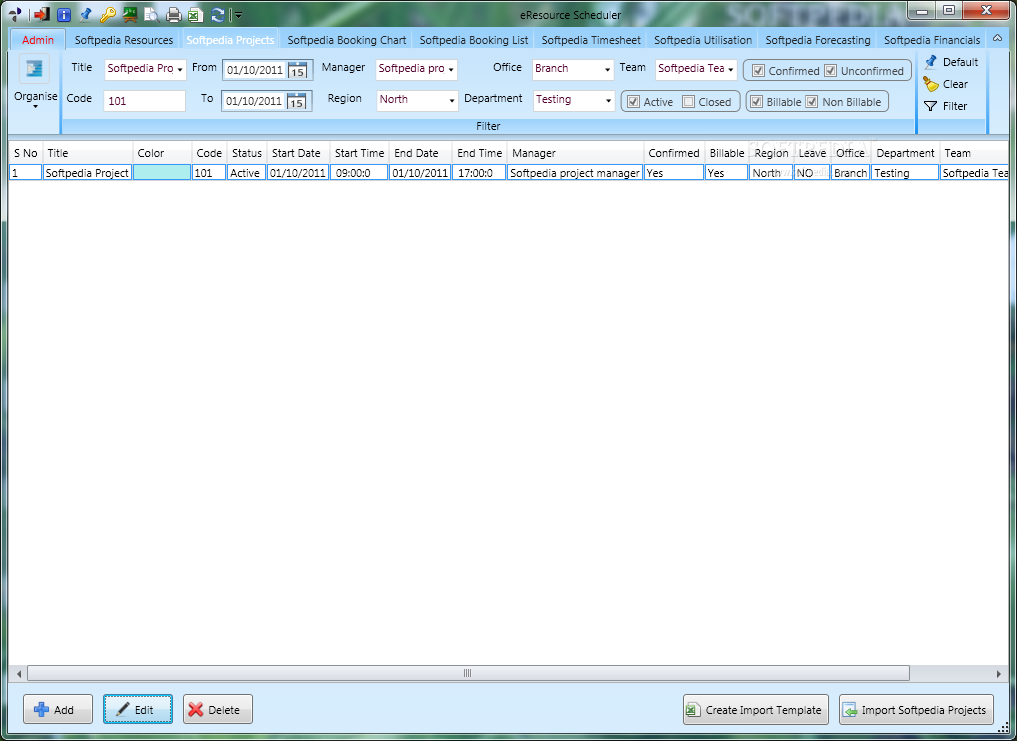Viewport: 1017px width, 741px height.
Task: Click the horizontal scrollbar thumb
Action: pos(468,674)
